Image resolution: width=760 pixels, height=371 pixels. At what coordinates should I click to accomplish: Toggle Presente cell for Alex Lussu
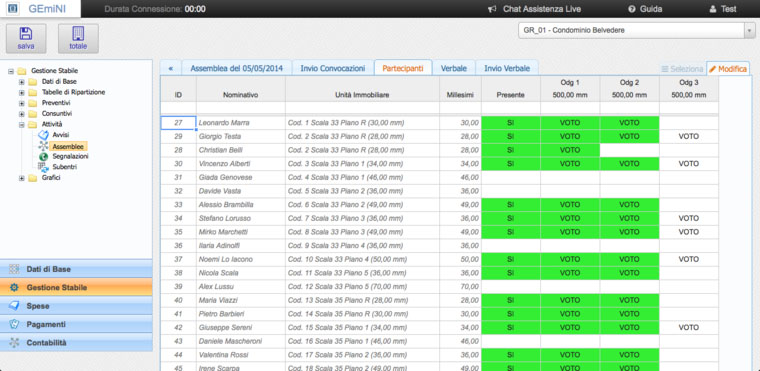[511, 287]
